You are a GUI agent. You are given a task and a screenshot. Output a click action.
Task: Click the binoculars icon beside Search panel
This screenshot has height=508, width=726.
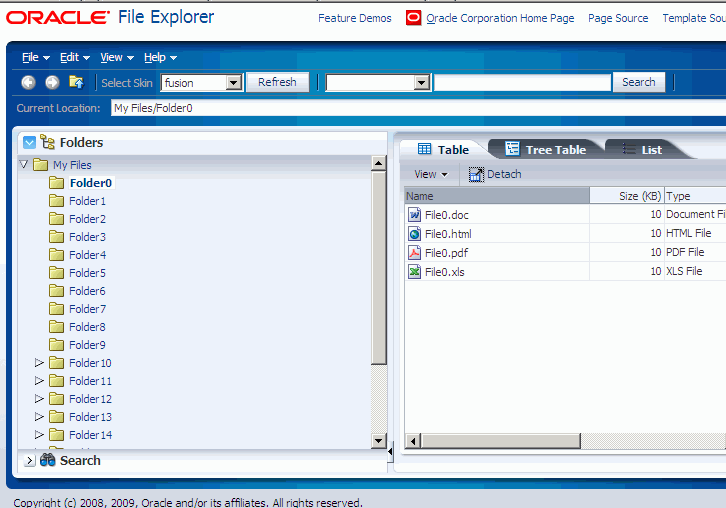(47, 460)
